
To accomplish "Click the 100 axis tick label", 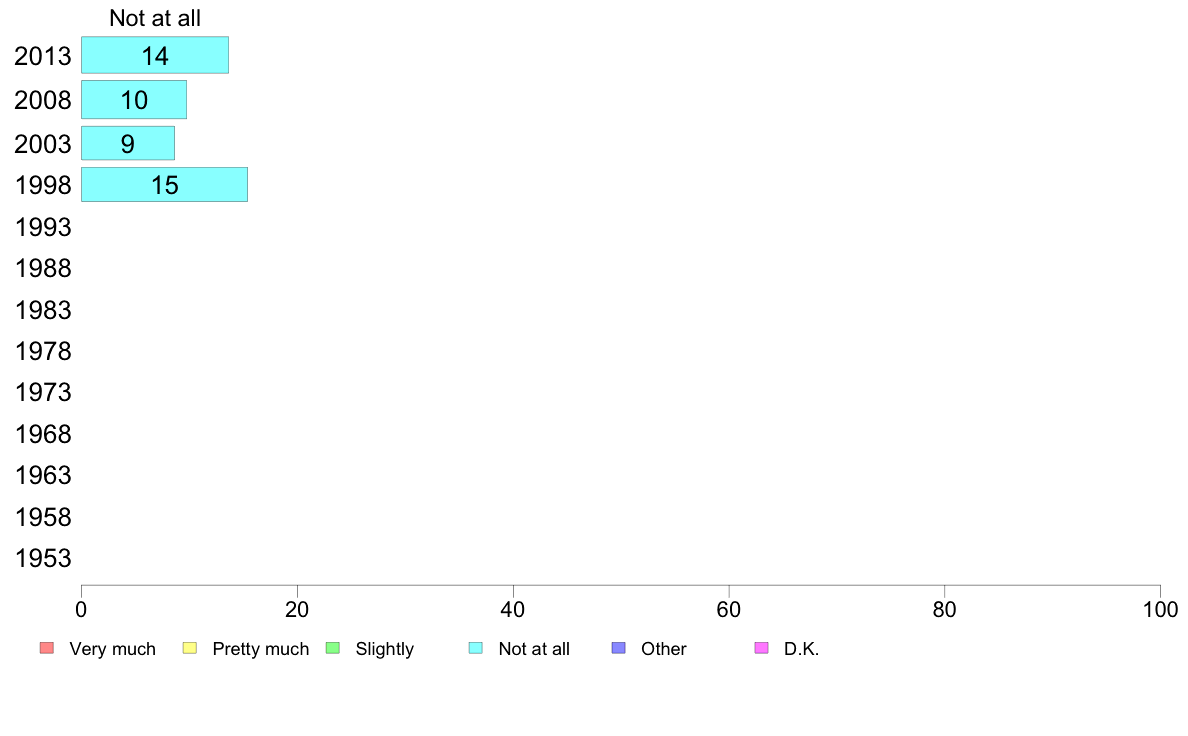I will (x=1160, y=609).
